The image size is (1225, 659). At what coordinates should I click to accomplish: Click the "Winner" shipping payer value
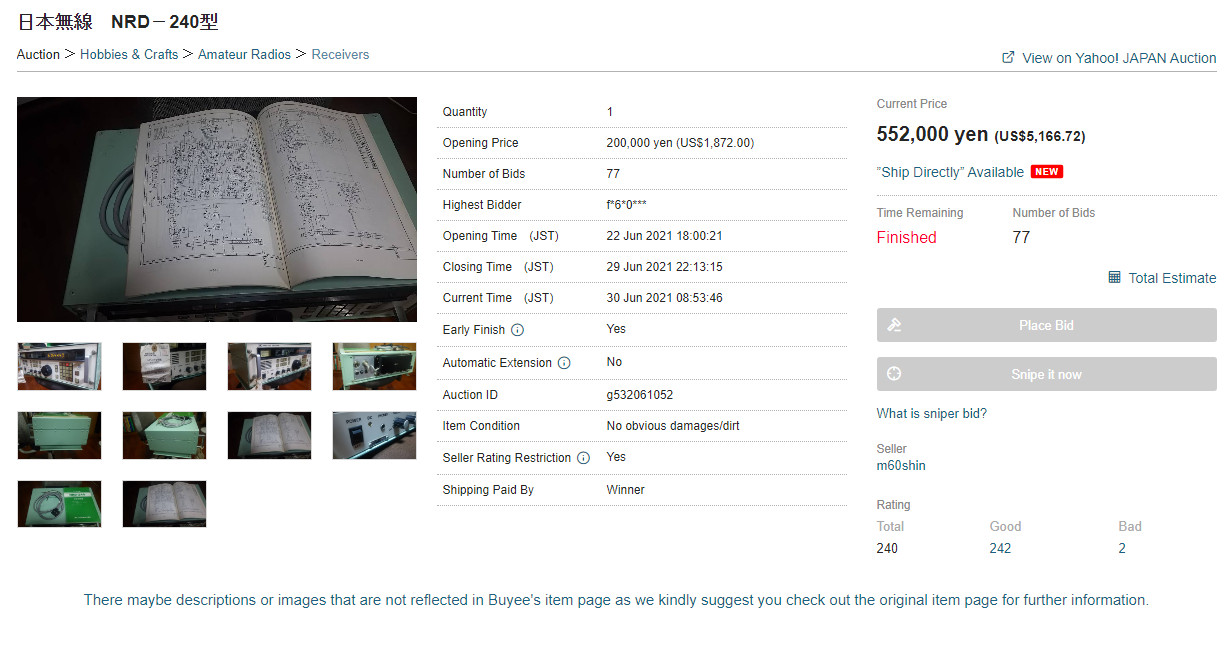[626, 490]
